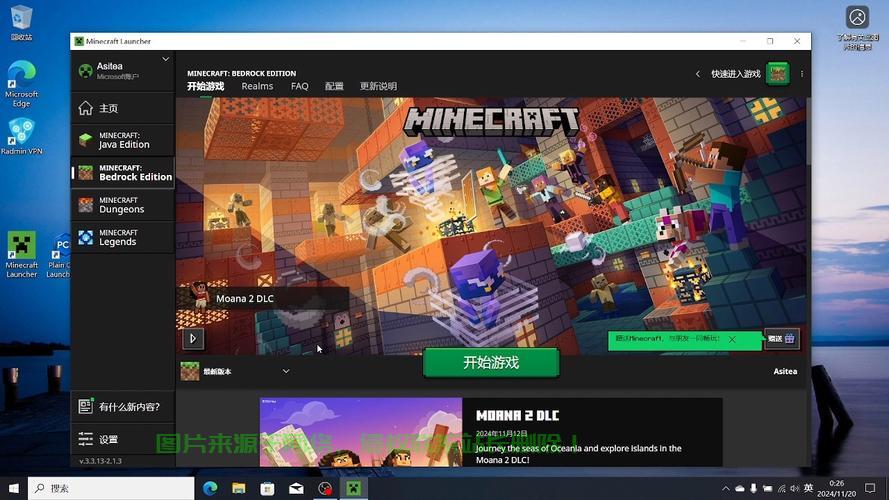The image size is (889, 500).
Task: Click the Minecraft logo on banner
Action: point(491,121)
